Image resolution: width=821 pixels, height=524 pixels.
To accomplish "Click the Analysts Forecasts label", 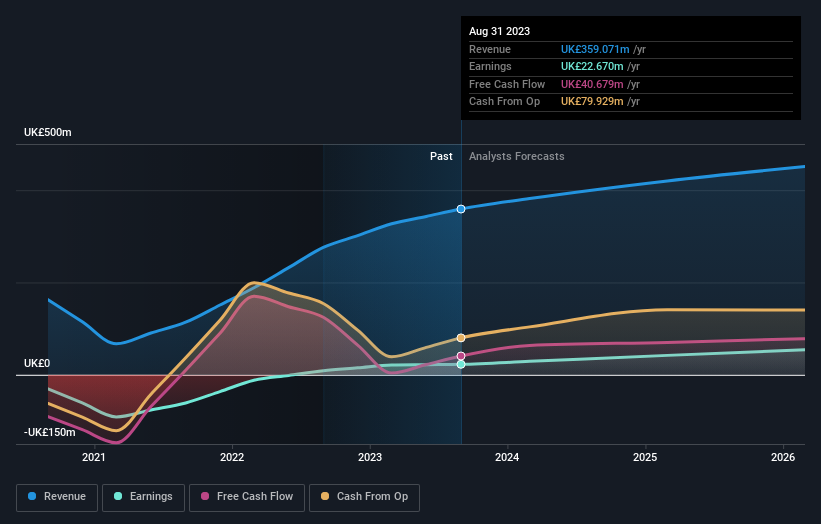I will [x=517, y=156].
